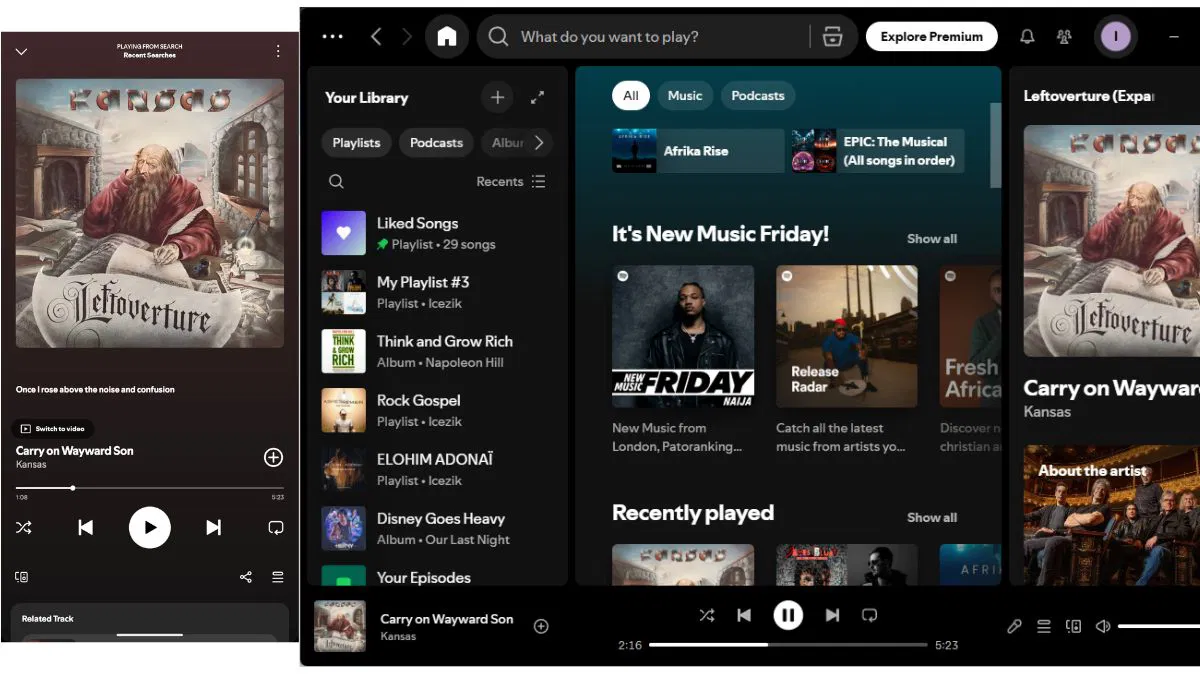Enable shuffle playback
This screenshot has width=1200, height=700.
707,615
